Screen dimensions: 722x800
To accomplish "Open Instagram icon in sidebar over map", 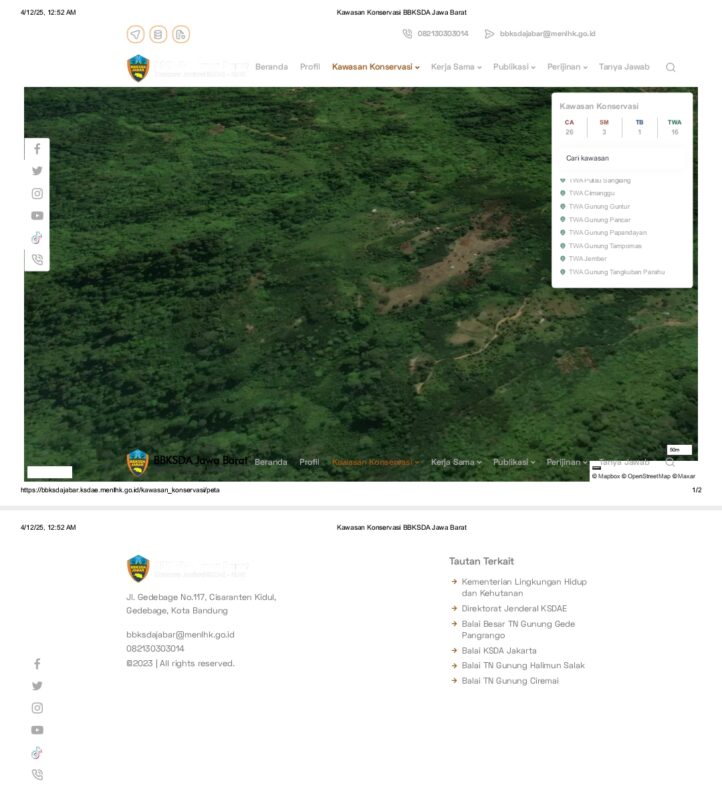I will click(x=37, y=193).
